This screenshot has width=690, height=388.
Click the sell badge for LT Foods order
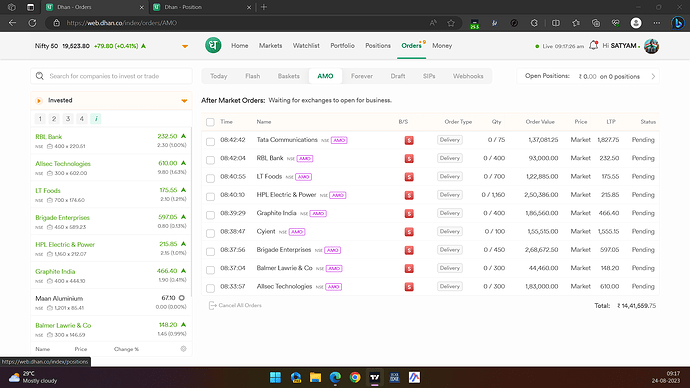(409, 177)
